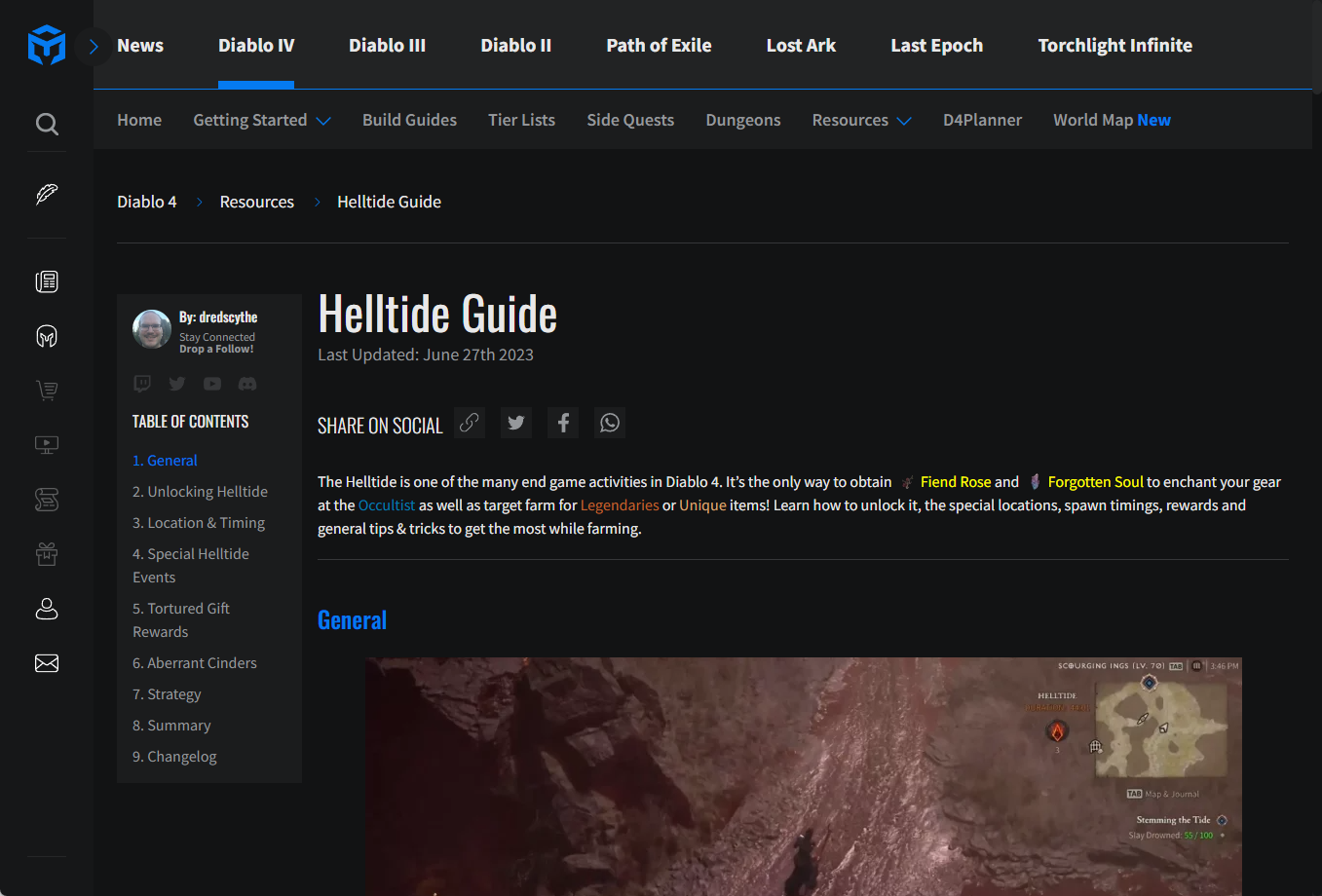Viewport: 1322px width, 896px height.
Task: Jump to 6. Aberrant Cinders section
Action: [x=195, y=663]
